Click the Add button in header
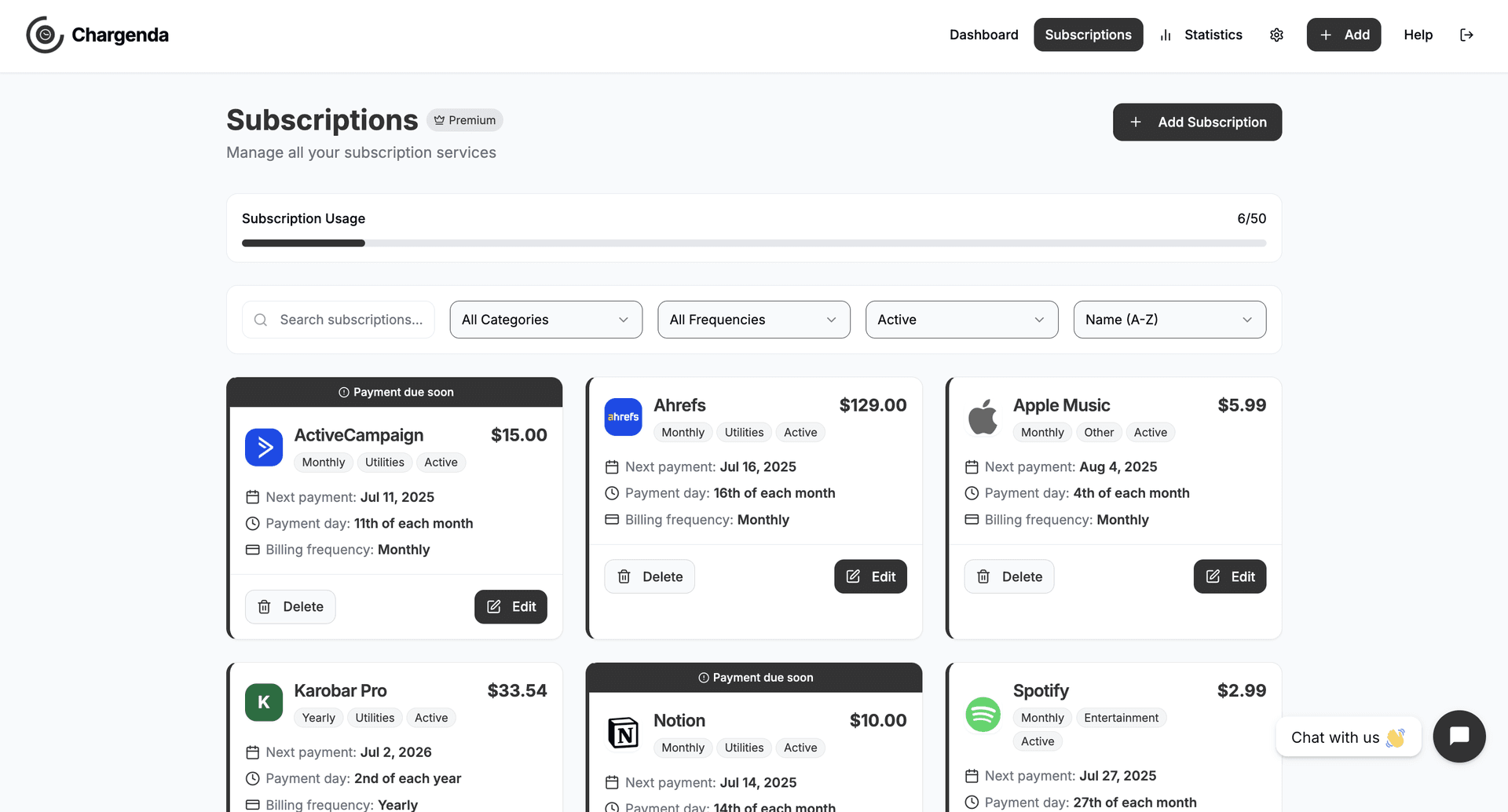The image size is (1508, 812). 1344,35
